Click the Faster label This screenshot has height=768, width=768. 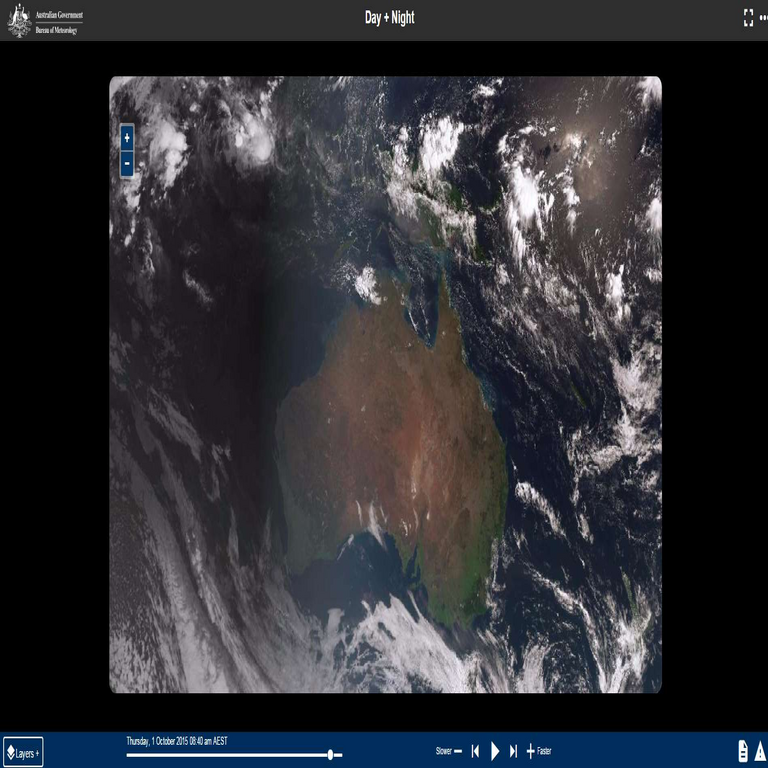(544, 751)
